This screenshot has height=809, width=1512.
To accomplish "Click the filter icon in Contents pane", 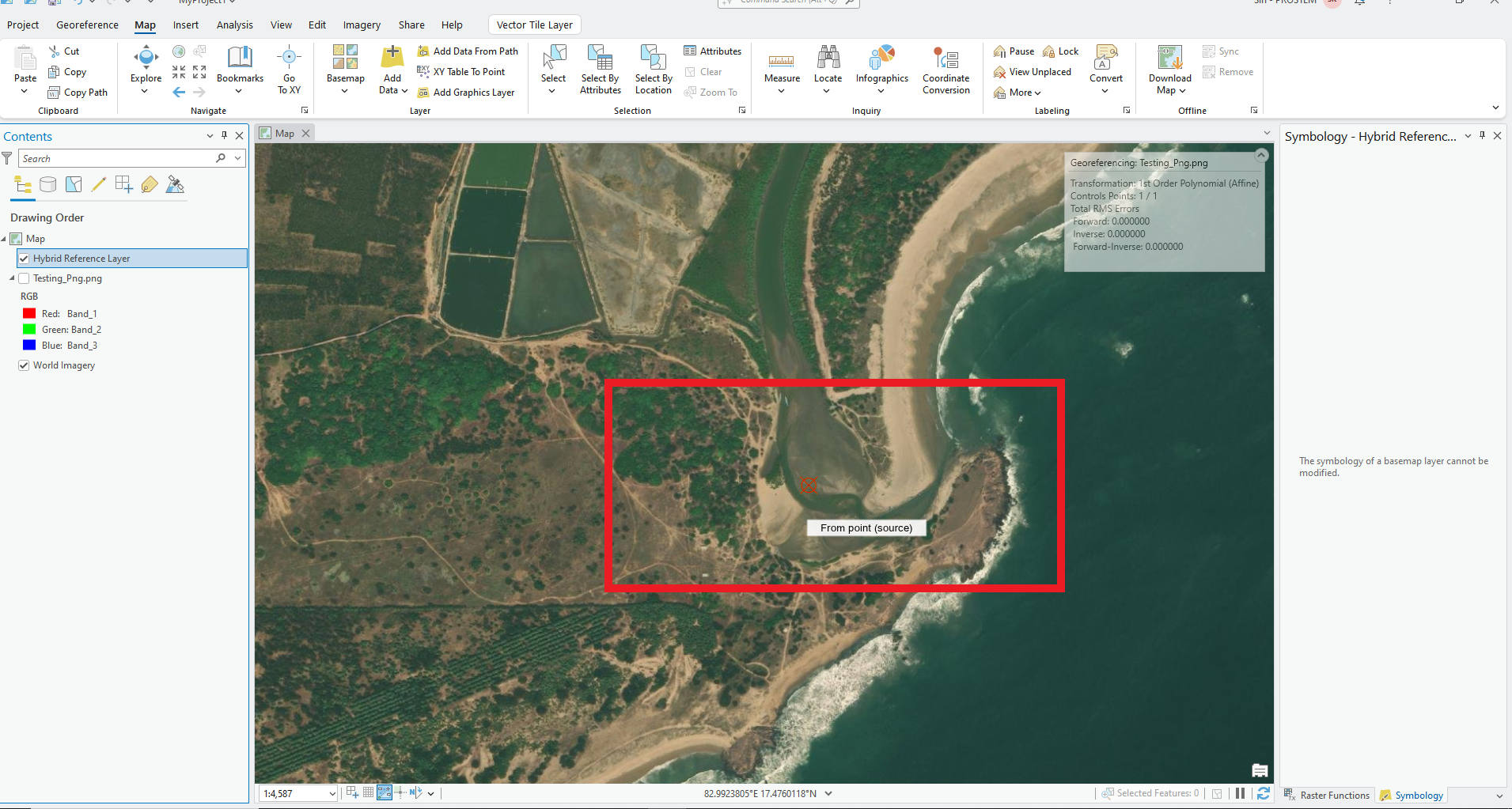I will 7,158.
